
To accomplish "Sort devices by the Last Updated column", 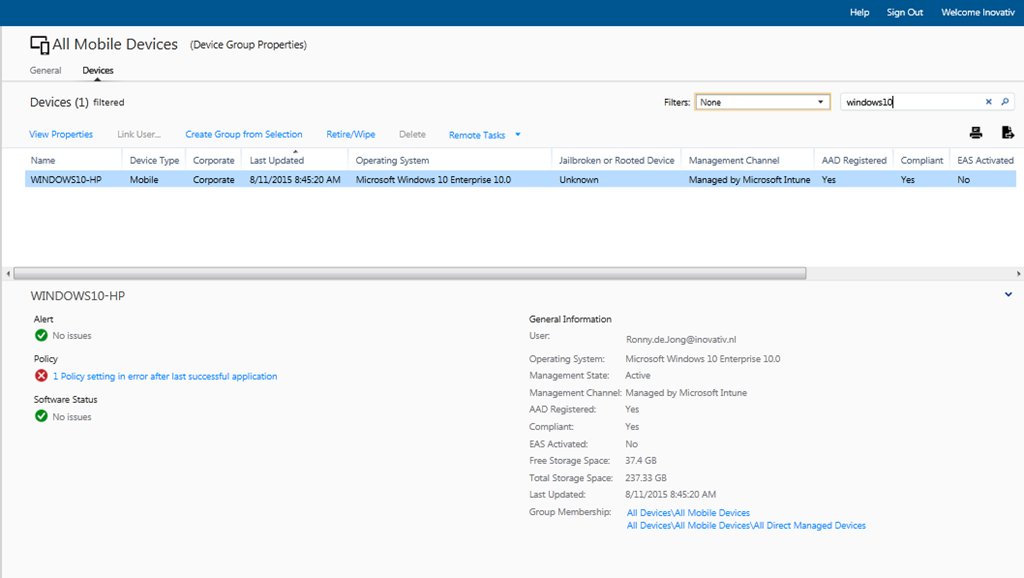I will [278, 158].
